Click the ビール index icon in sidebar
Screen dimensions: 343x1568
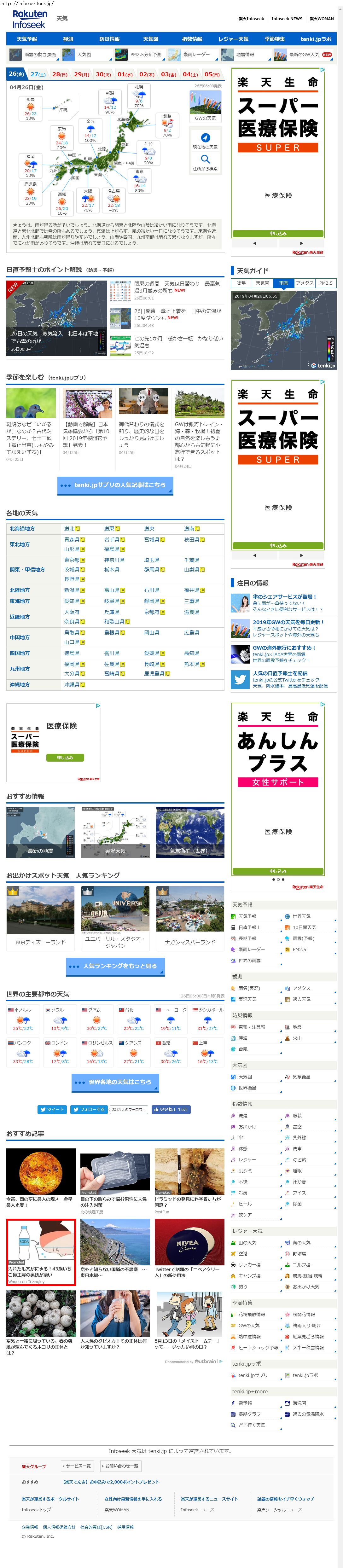pyautogui.click(x=233, y=1204)
